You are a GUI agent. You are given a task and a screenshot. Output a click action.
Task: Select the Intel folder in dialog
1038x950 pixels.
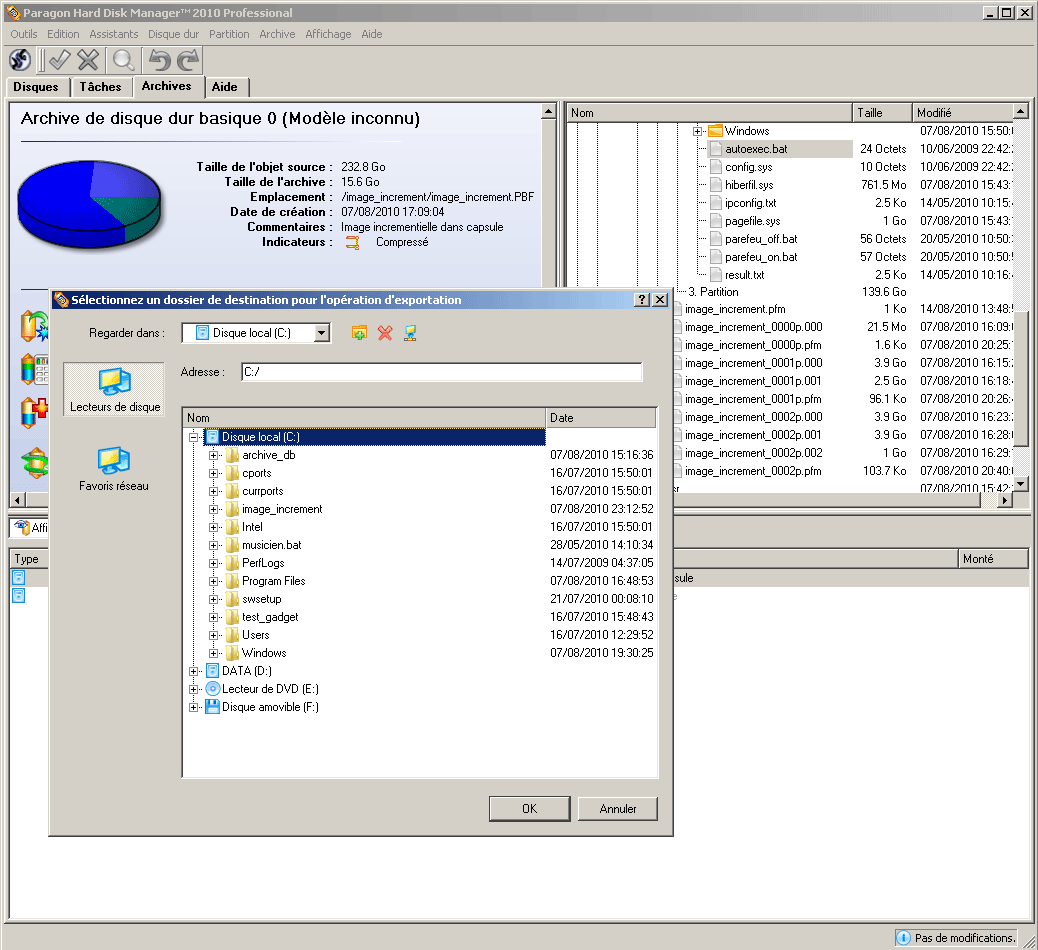point(252,527)
